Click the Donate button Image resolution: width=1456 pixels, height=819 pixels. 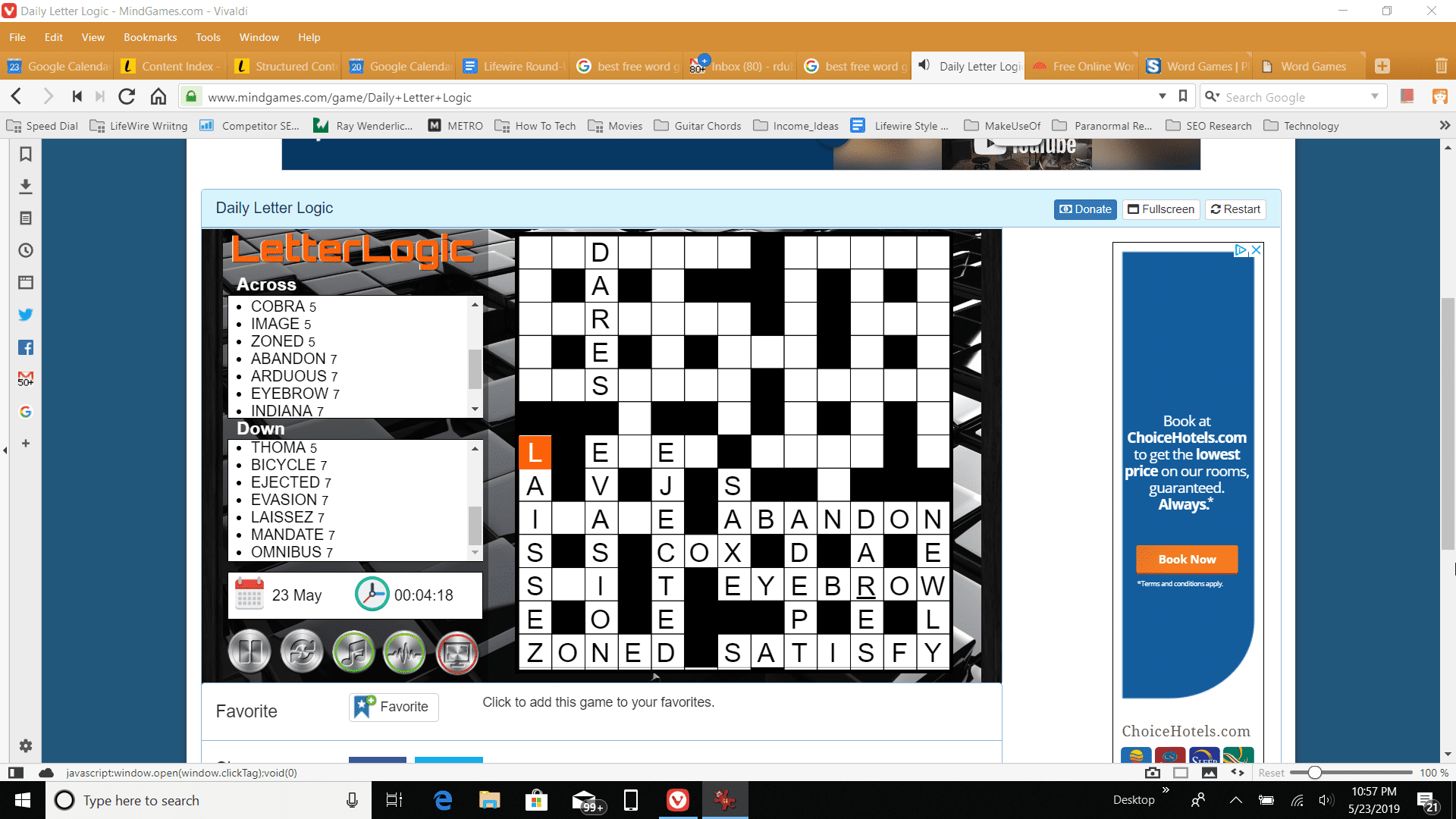pos(1085,209)
